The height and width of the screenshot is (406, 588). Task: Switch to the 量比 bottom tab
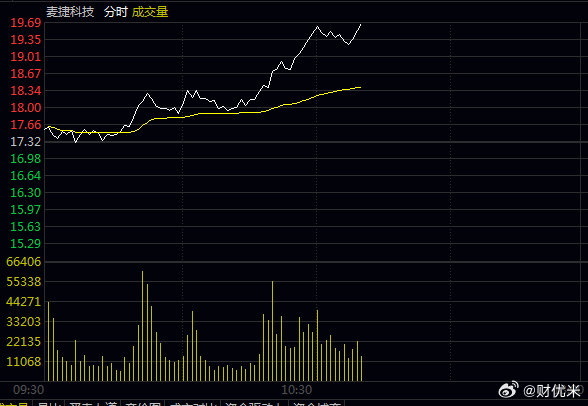point(49,403)
